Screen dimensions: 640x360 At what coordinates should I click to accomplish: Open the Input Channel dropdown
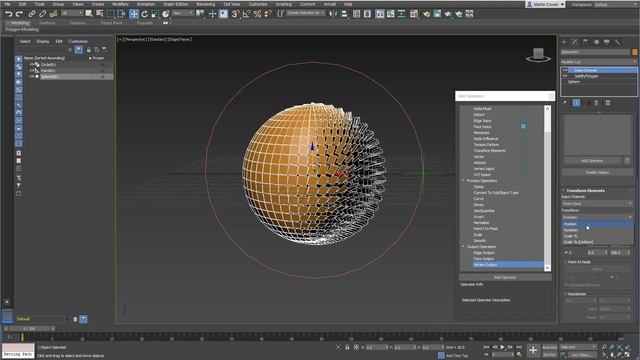(597, 203)
